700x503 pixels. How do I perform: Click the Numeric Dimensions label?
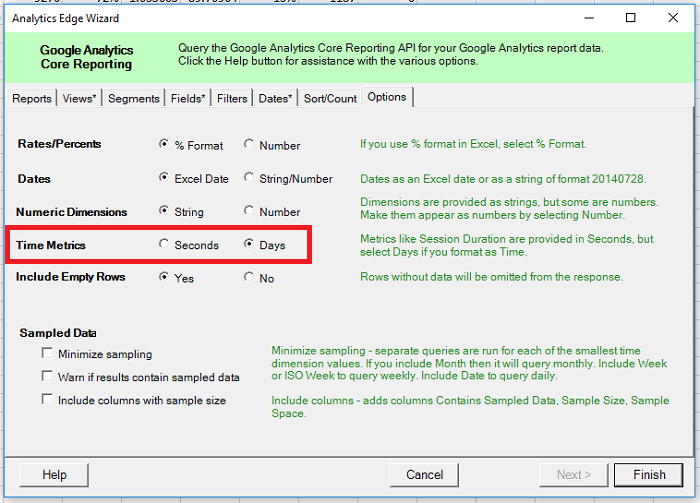71,212
